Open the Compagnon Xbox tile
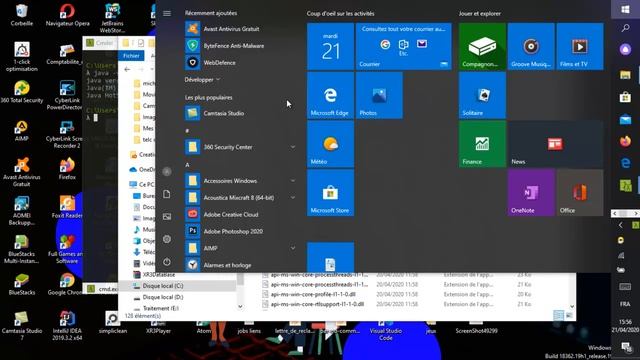The height and width of the screenshot is (360, 640). coord(482,46)
